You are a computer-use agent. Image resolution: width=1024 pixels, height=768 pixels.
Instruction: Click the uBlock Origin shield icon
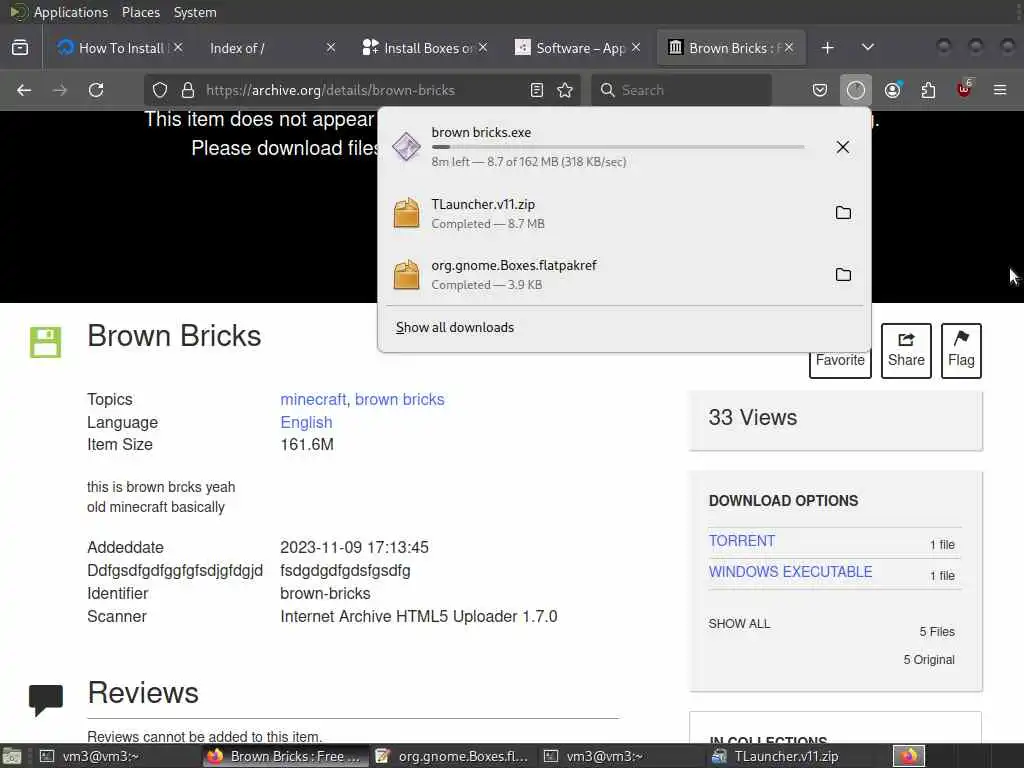pos(965,89)
